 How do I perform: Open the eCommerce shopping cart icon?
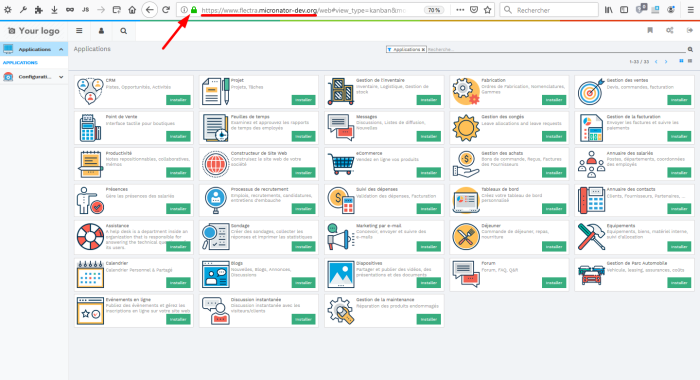(x=341, y=164)
